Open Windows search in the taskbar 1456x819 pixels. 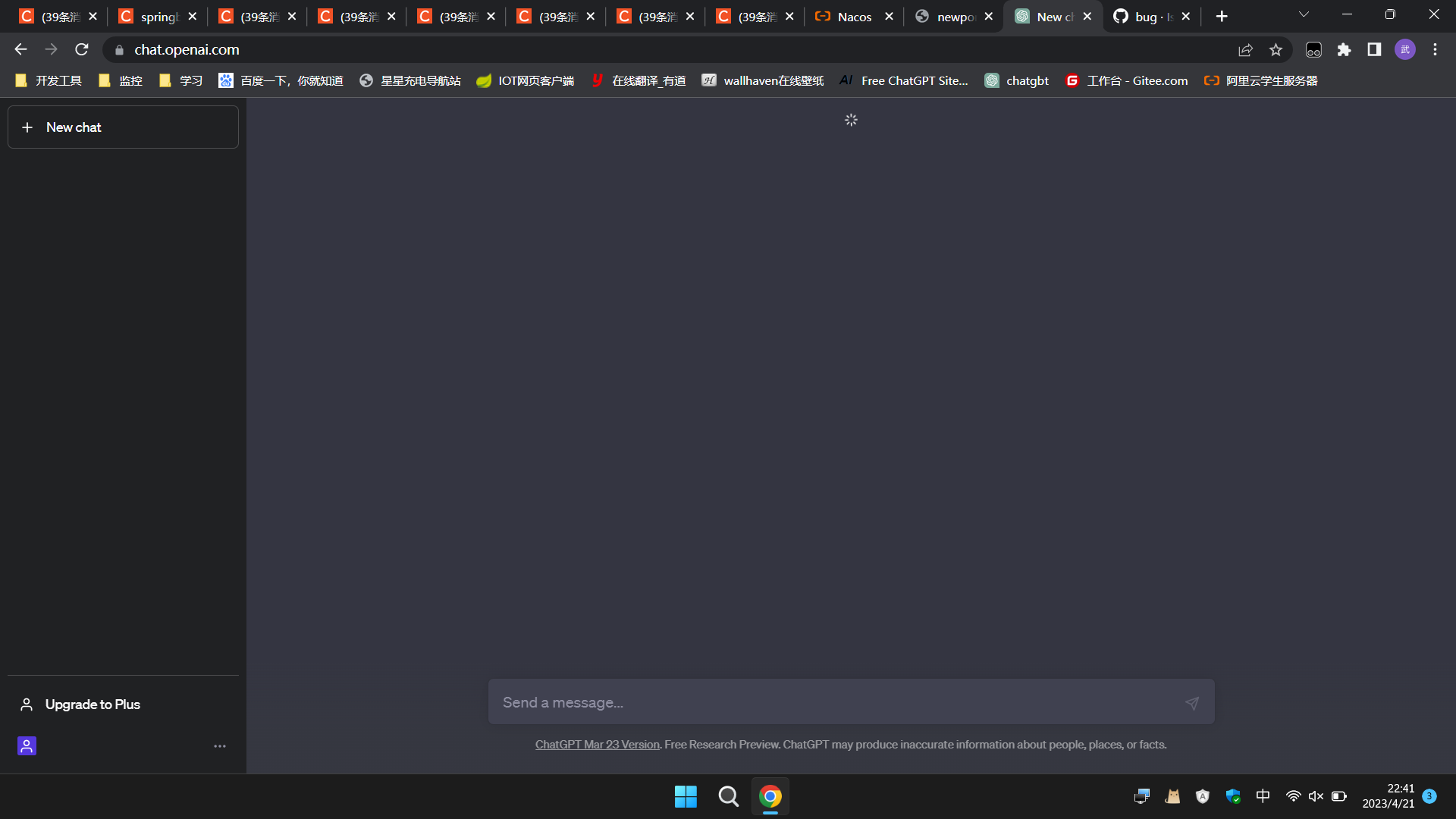pos(728,796)
